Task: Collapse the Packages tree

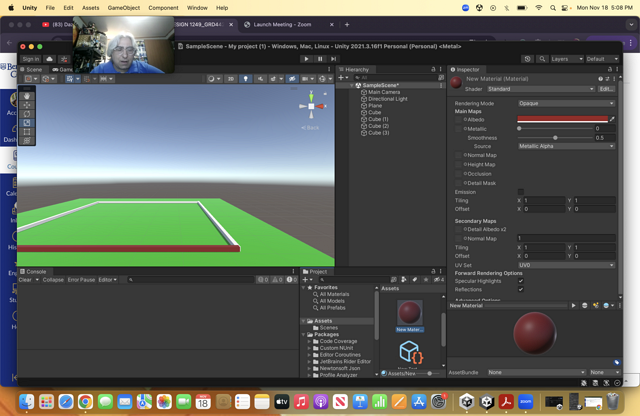Action: [303, 335]
